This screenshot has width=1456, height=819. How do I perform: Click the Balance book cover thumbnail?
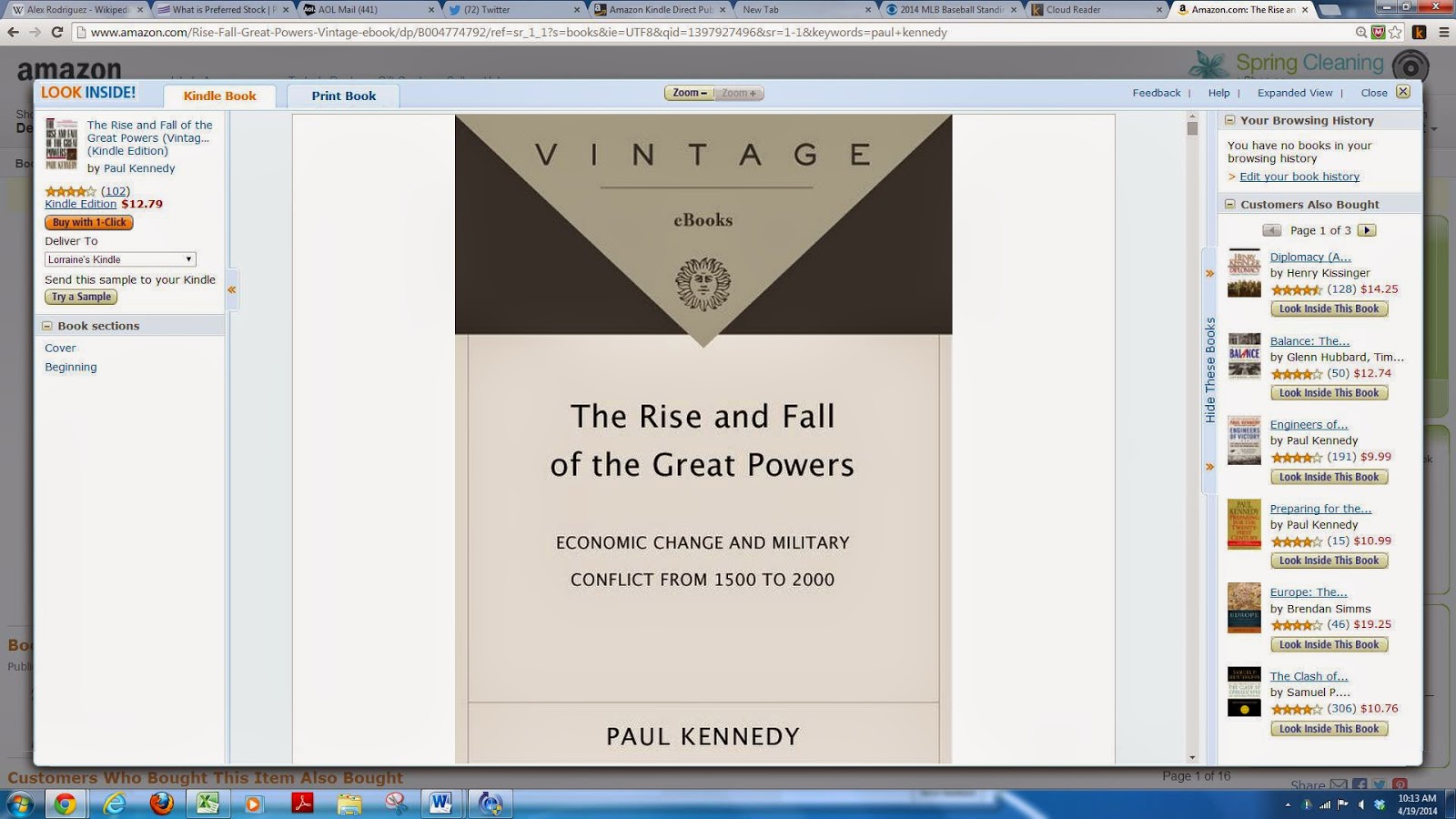[x=1244, y=356]
